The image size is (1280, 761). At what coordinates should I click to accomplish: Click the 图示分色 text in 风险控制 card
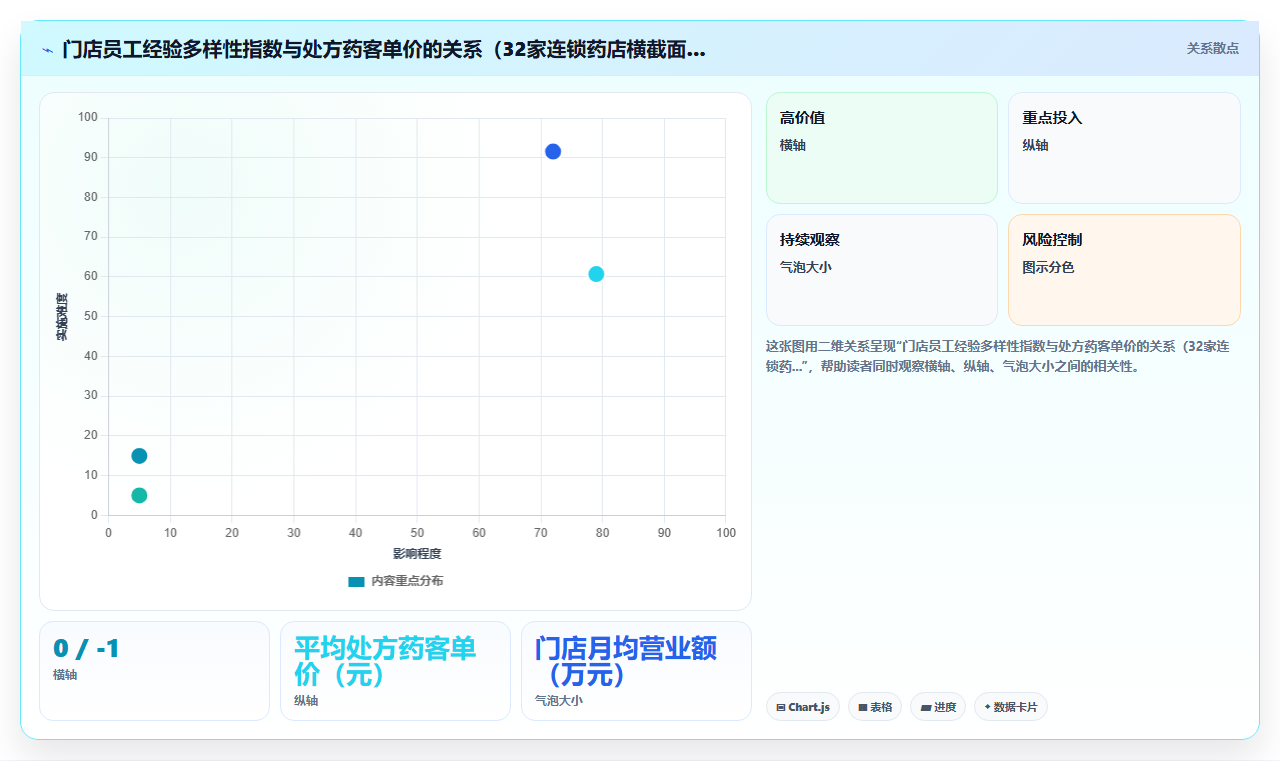click(x=1048, y=268)
